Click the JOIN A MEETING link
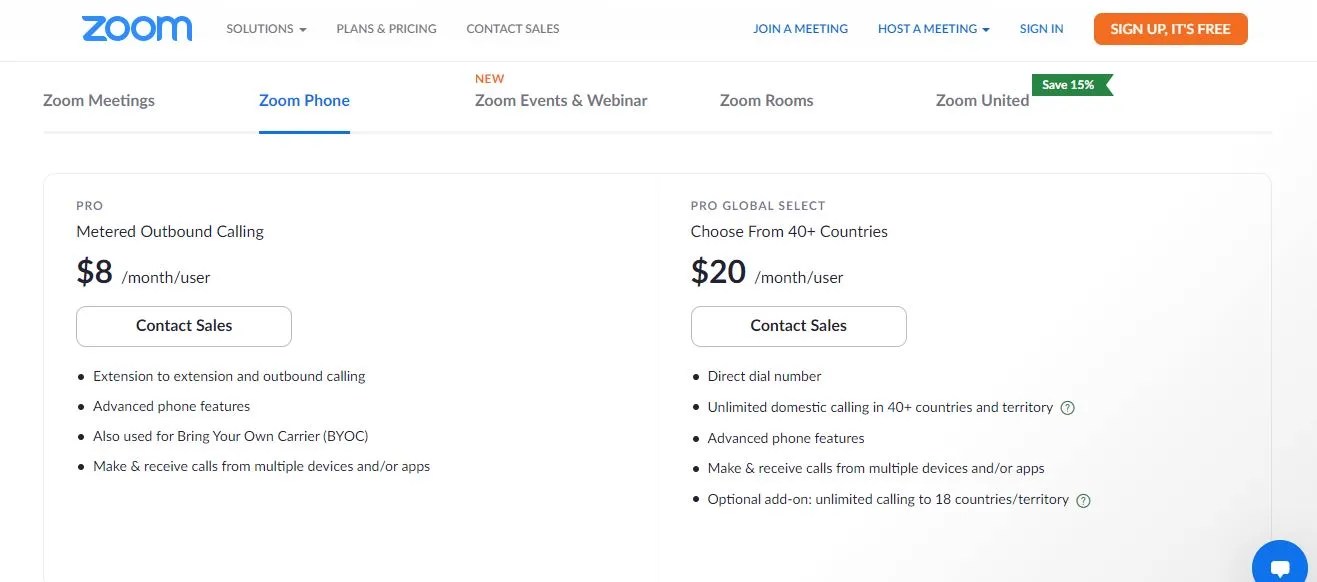The image size is (1317, 582). [x=800, y=29]
